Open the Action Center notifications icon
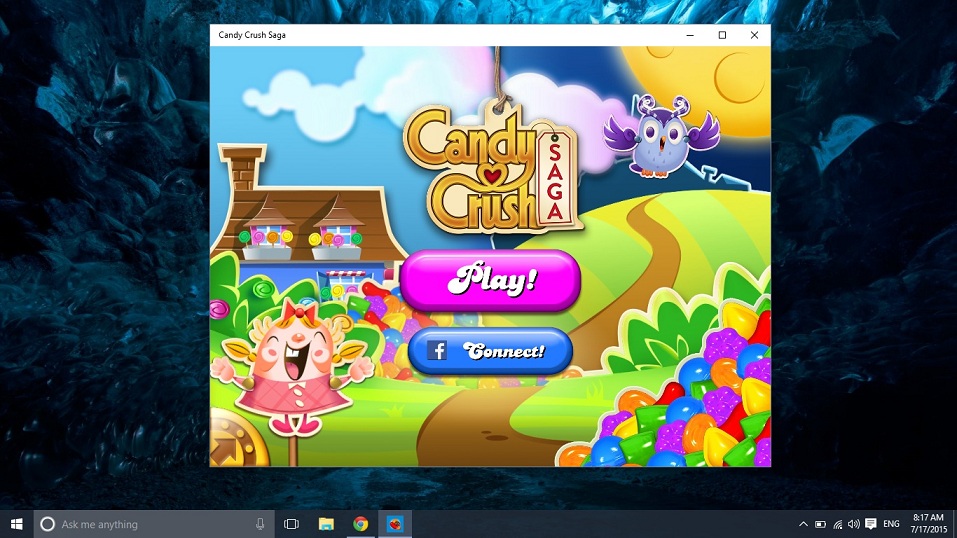957x538 pixels. [x=871, y=524]
